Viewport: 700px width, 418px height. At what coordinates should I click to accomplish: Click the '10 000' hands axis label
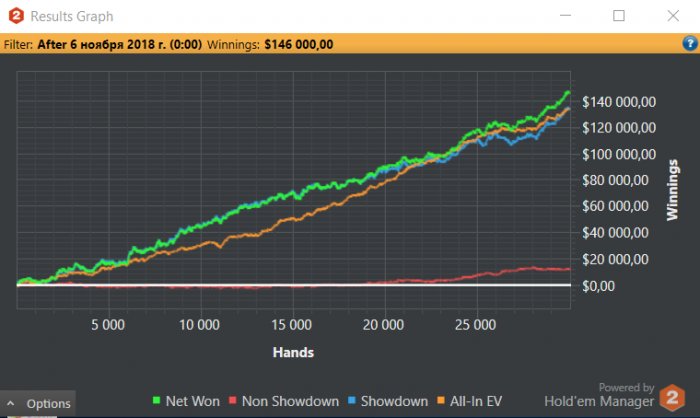pyautogui.click(x=200, y=325)
